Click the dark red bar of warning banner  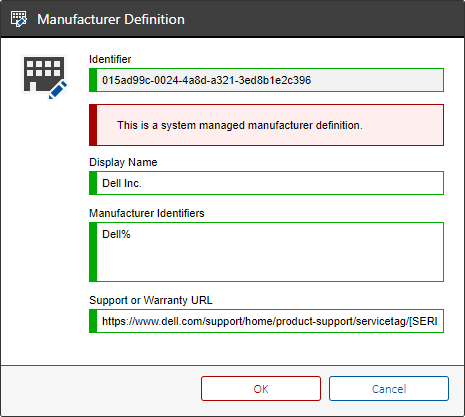coord(93,125)
